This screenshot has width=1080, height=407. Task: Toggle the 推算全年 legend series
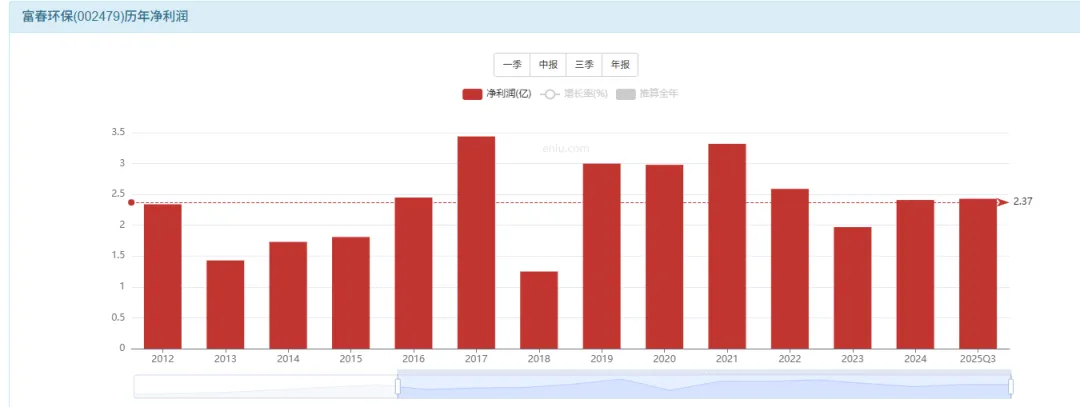click(647, 94)
